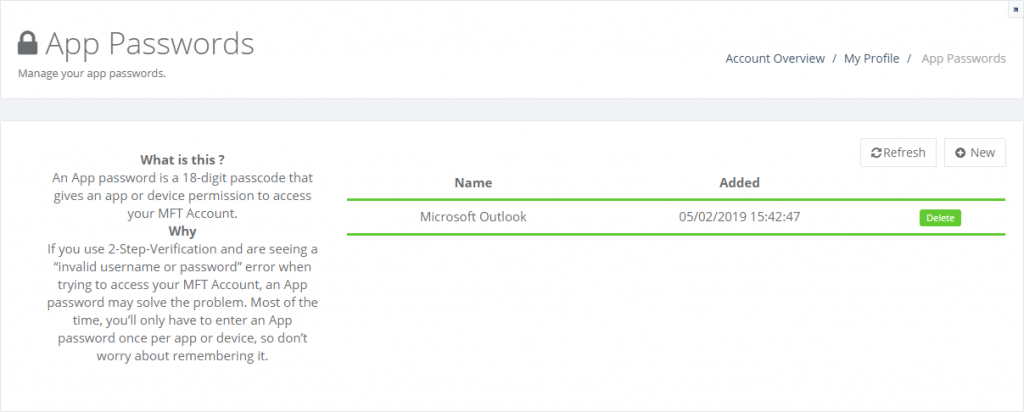Click the 05/02/2019 15:42:47 added date
Image resolution: width=1024 pixels, height=412 pixels.
pyautogui.click(x=739, y=217)
